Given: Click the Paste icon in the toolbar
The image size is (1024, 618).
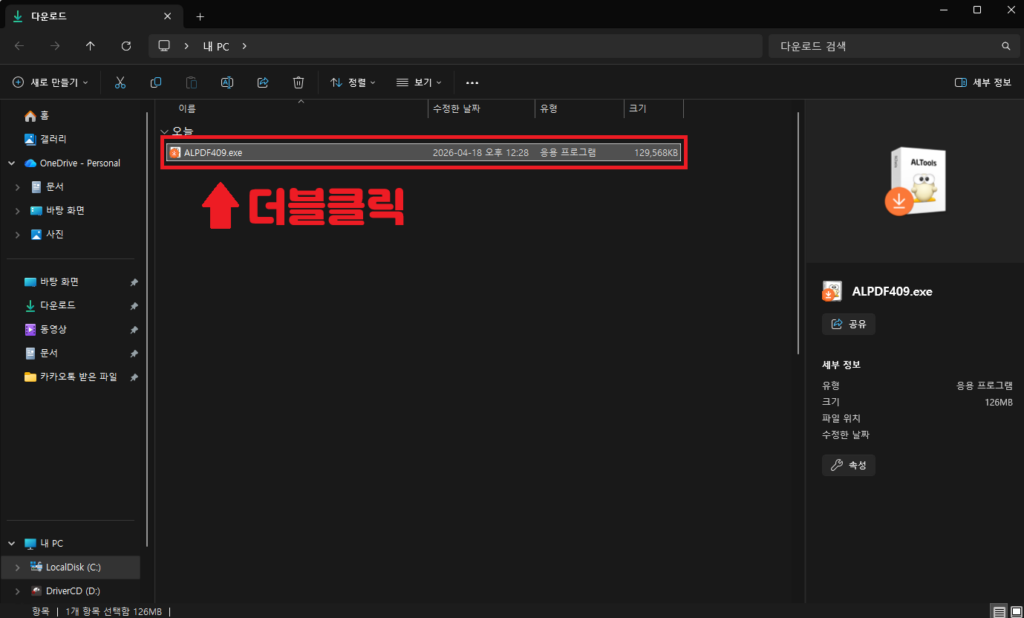Looking at the screenshot, I should click(x=191, y=82).
